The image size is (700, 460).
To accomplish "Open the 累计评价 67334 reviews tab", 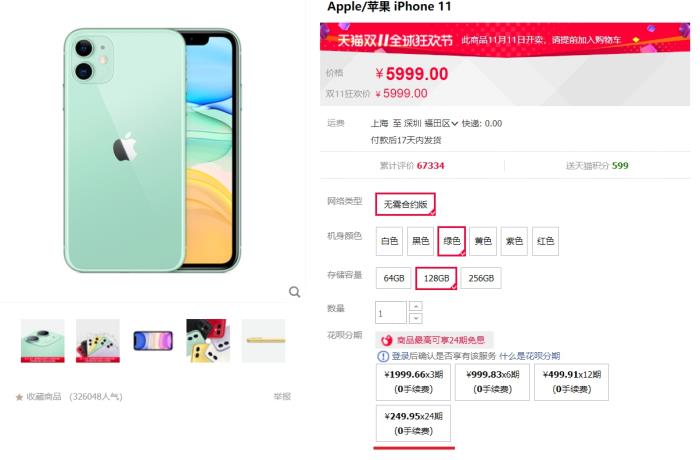I will [412, 166].
